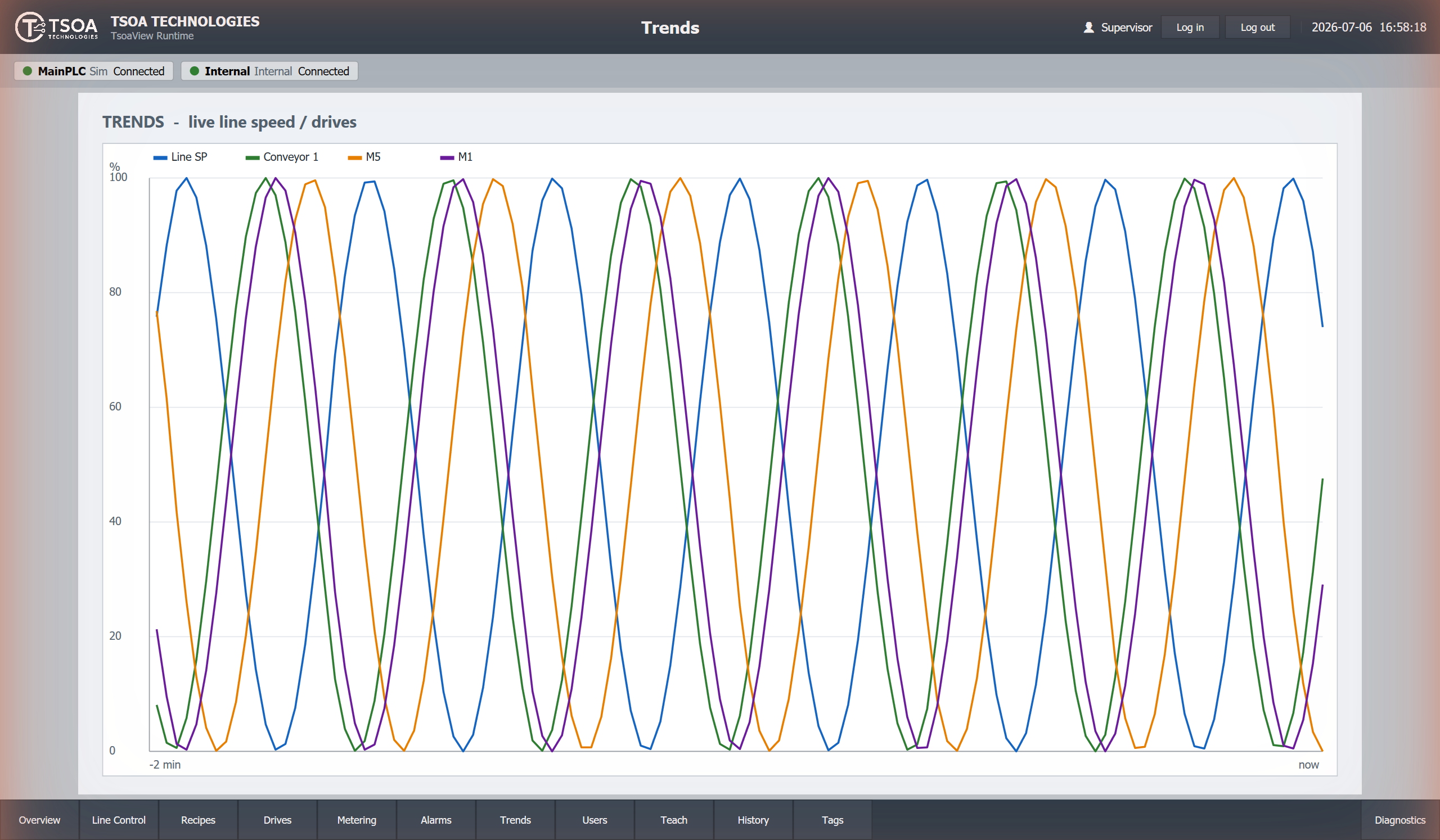Viewport: 1440px width, 840px height.
Task: Select the Trends navigation tab
Action: coord(515,820)
